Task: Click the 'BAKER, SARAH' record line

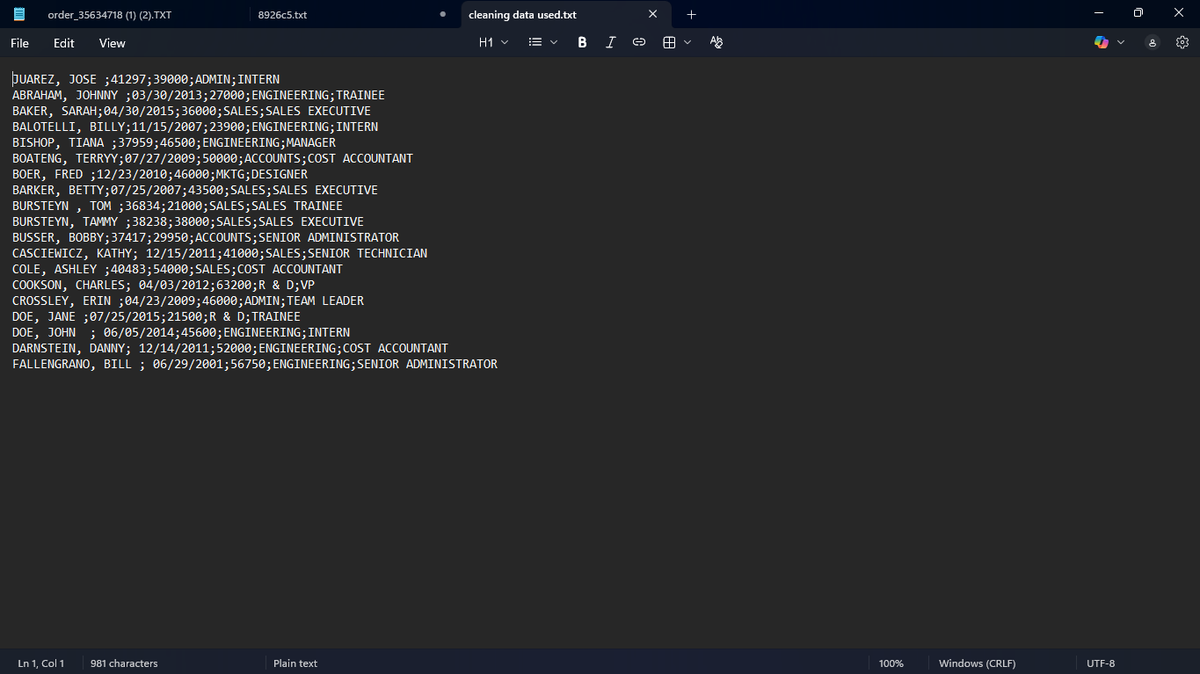Action: 191,111
